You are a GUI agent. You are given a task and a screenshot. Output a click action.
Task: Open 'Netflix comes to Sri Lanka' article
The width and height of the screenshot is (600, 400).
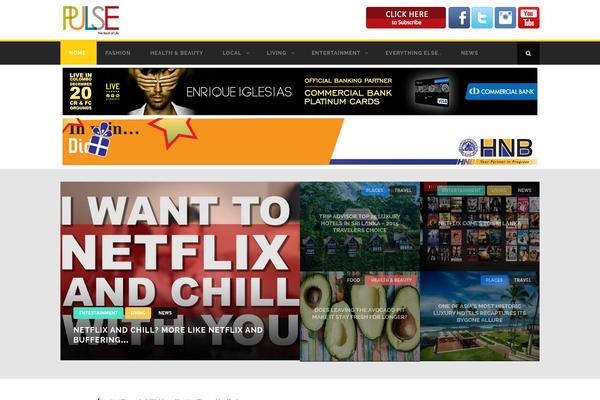point(479,223)
